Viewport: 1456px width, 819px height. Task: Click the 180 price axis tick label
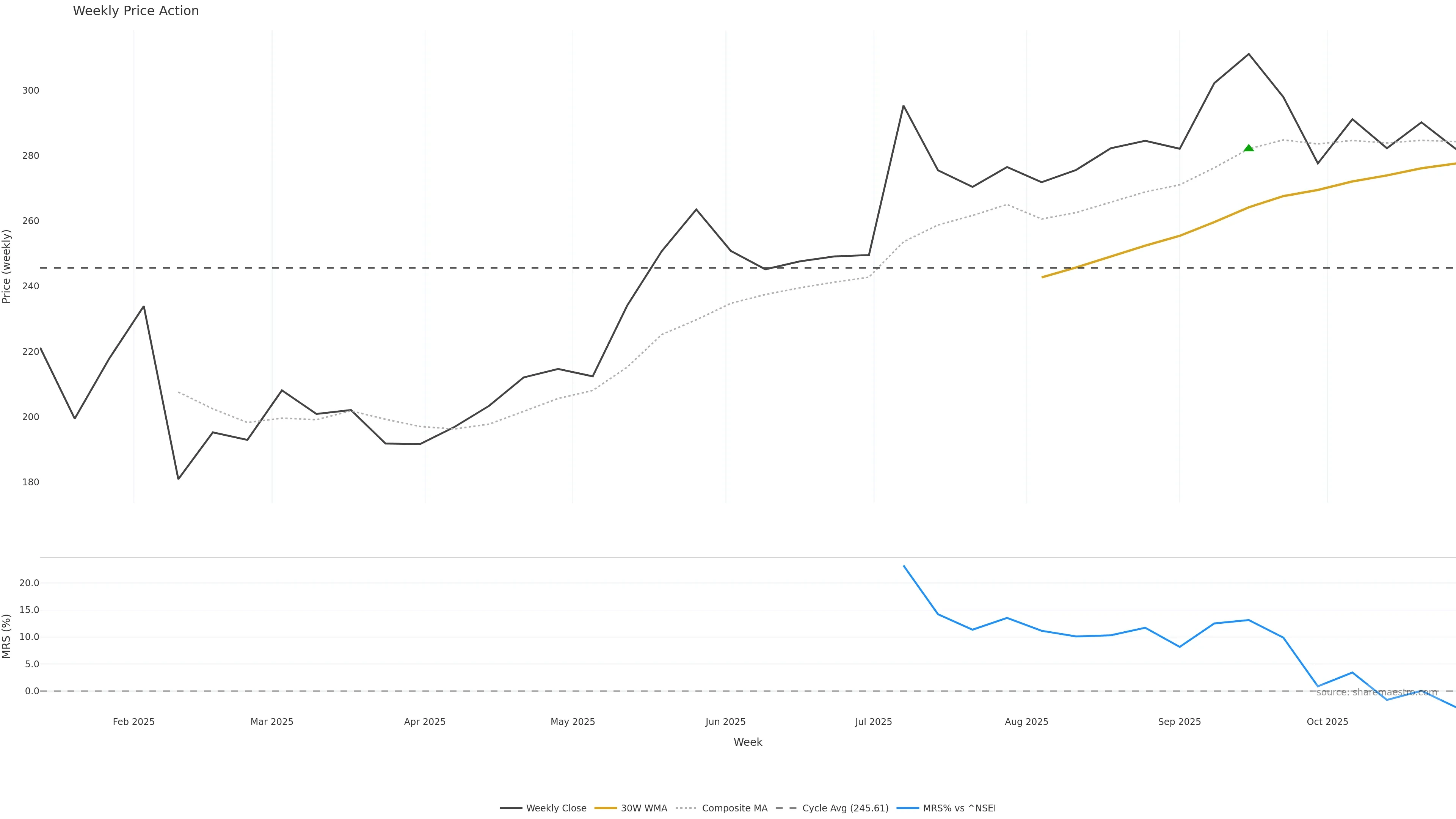(30, 482)
